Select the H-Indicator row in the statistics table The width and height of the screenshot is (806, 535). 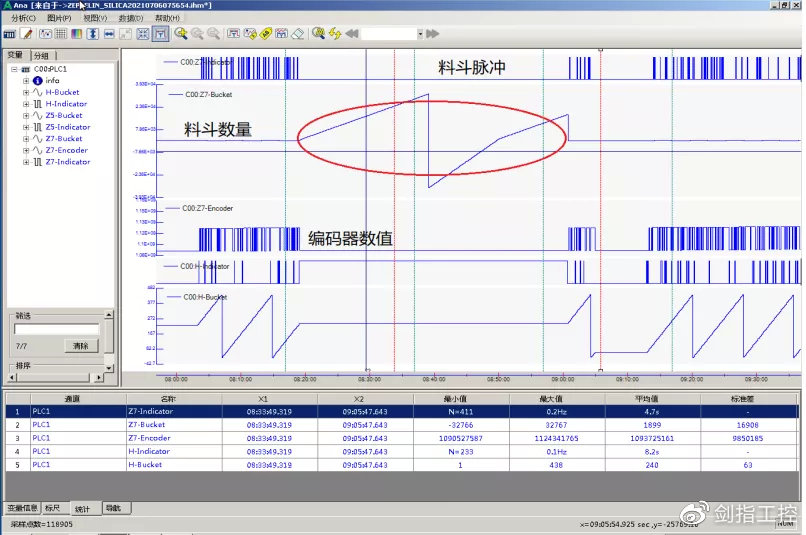[x=401, y=452]
